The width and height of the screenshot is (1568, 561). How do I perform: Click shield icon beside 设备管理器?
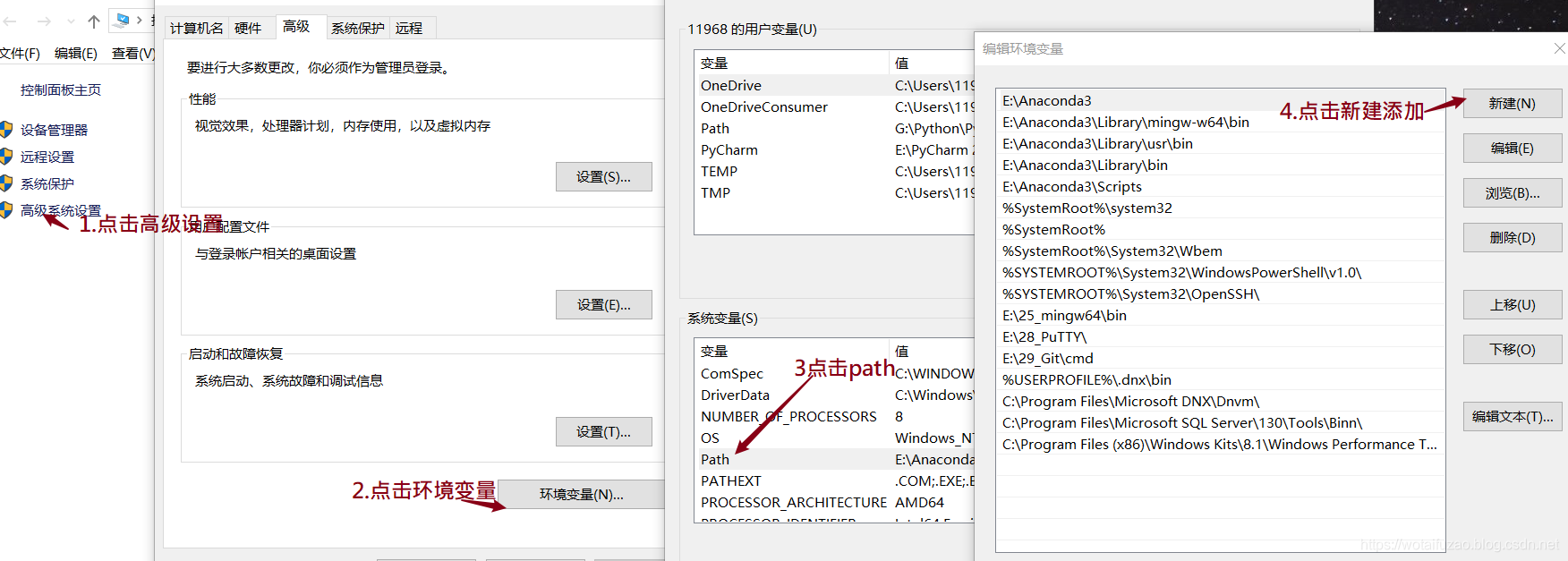(6, 130)
